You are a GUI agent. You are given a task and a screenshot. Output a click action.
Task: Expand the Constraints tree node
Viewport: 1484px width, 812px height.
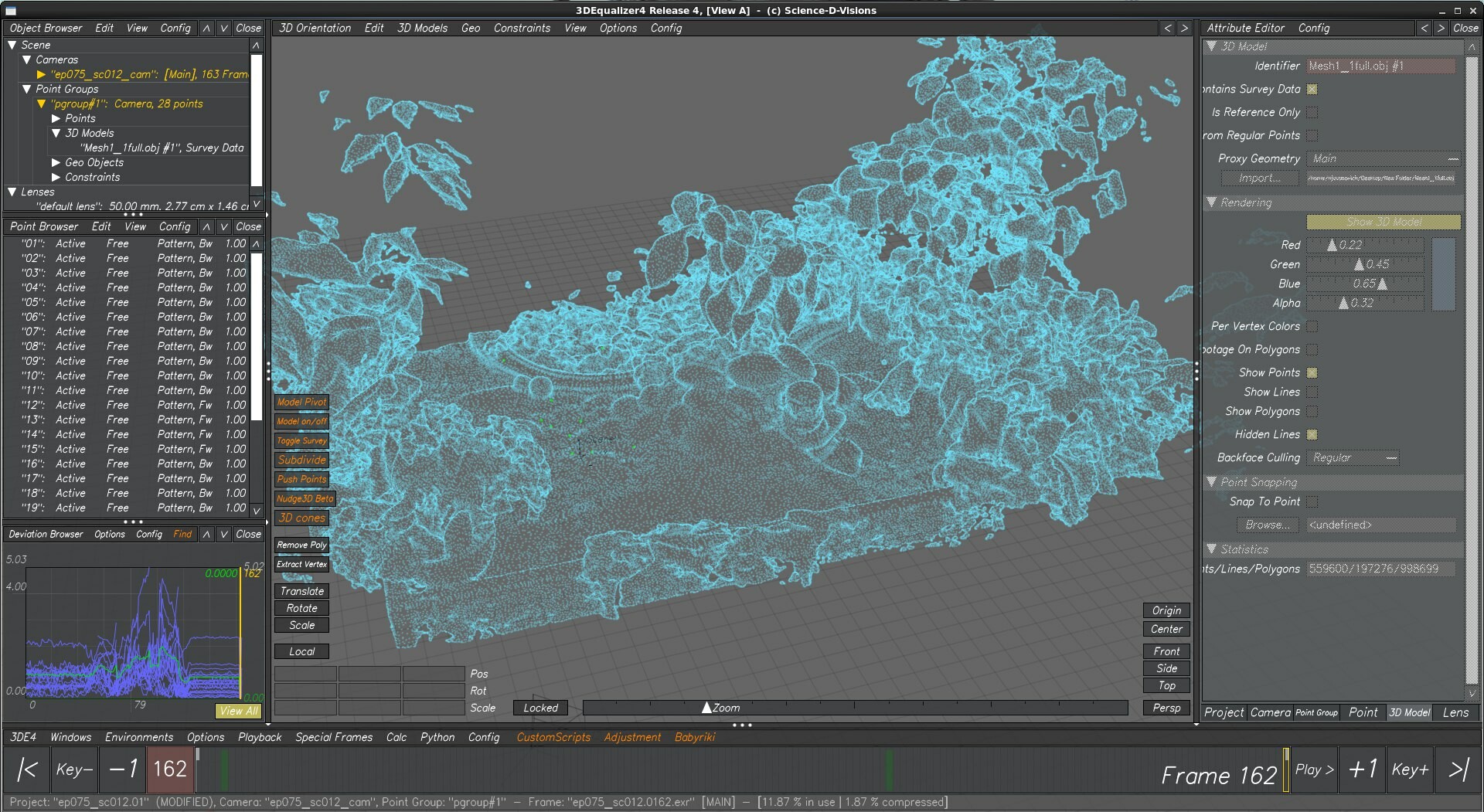[56, 177]
